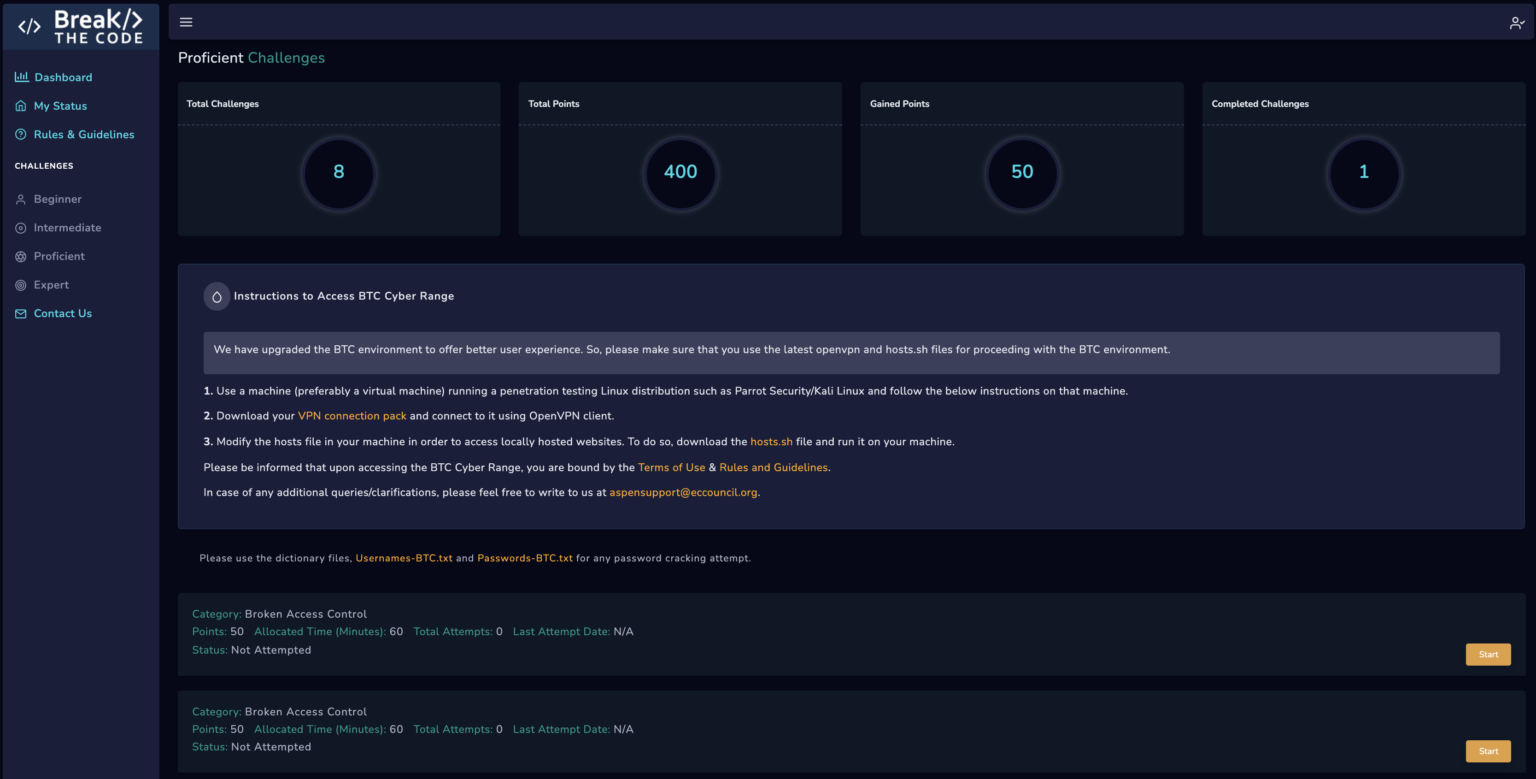Select the Expert challenges icon

tap(20, 284)
